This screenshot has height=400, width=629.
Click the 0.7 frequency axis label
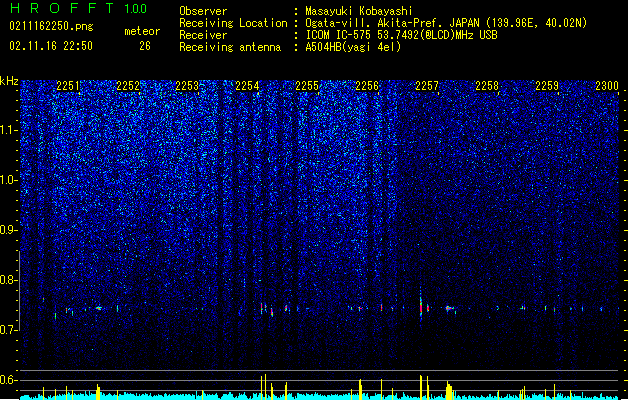(x=9, y=330)
